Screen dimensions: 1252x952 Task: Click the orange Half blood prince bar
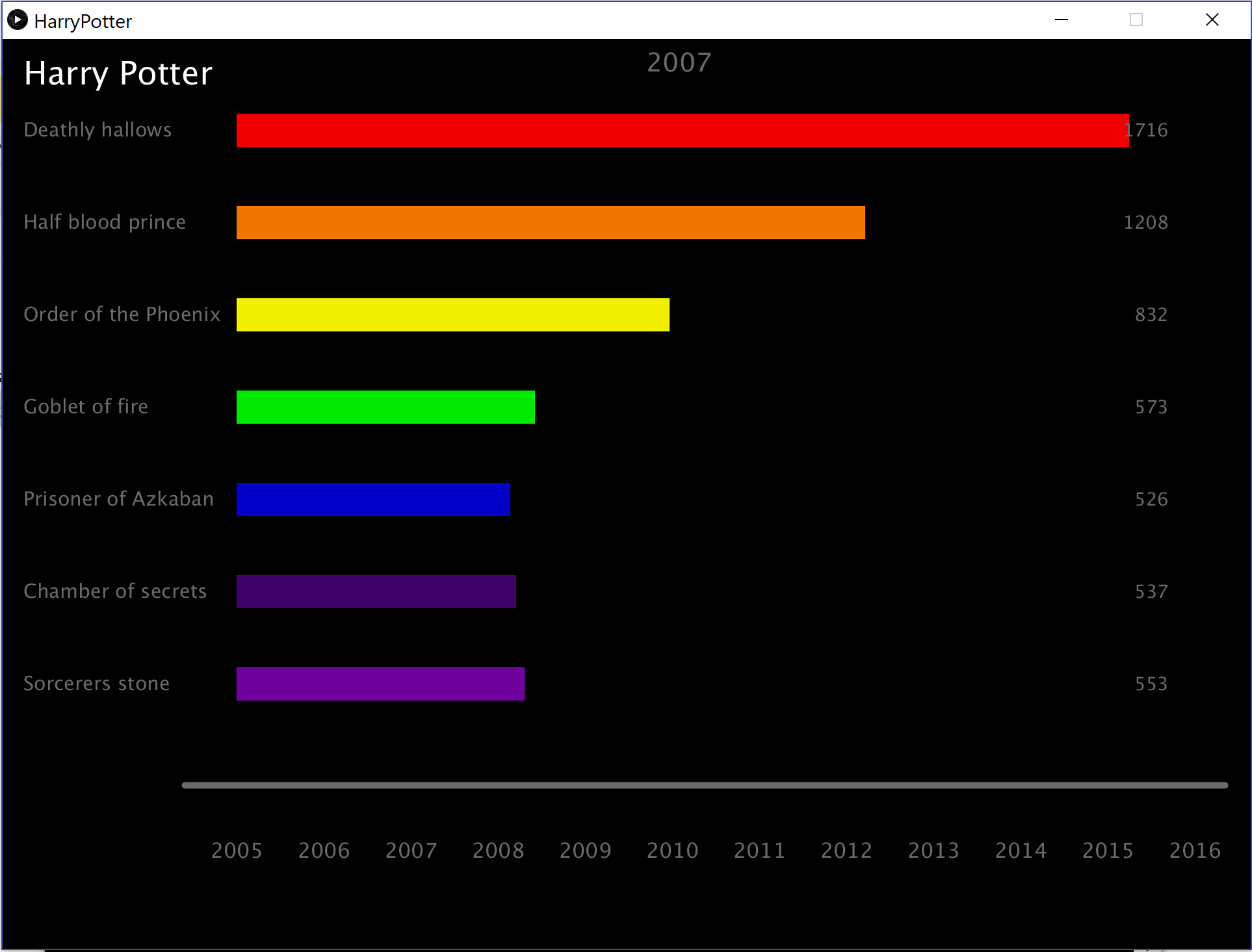point(551,222)
